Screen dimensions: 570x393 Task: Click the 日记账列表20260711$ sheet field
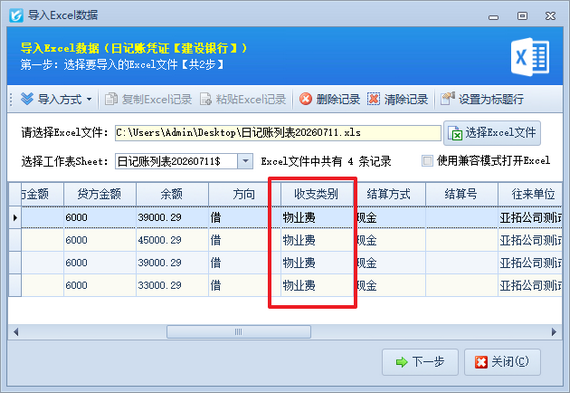pos(176,161)
